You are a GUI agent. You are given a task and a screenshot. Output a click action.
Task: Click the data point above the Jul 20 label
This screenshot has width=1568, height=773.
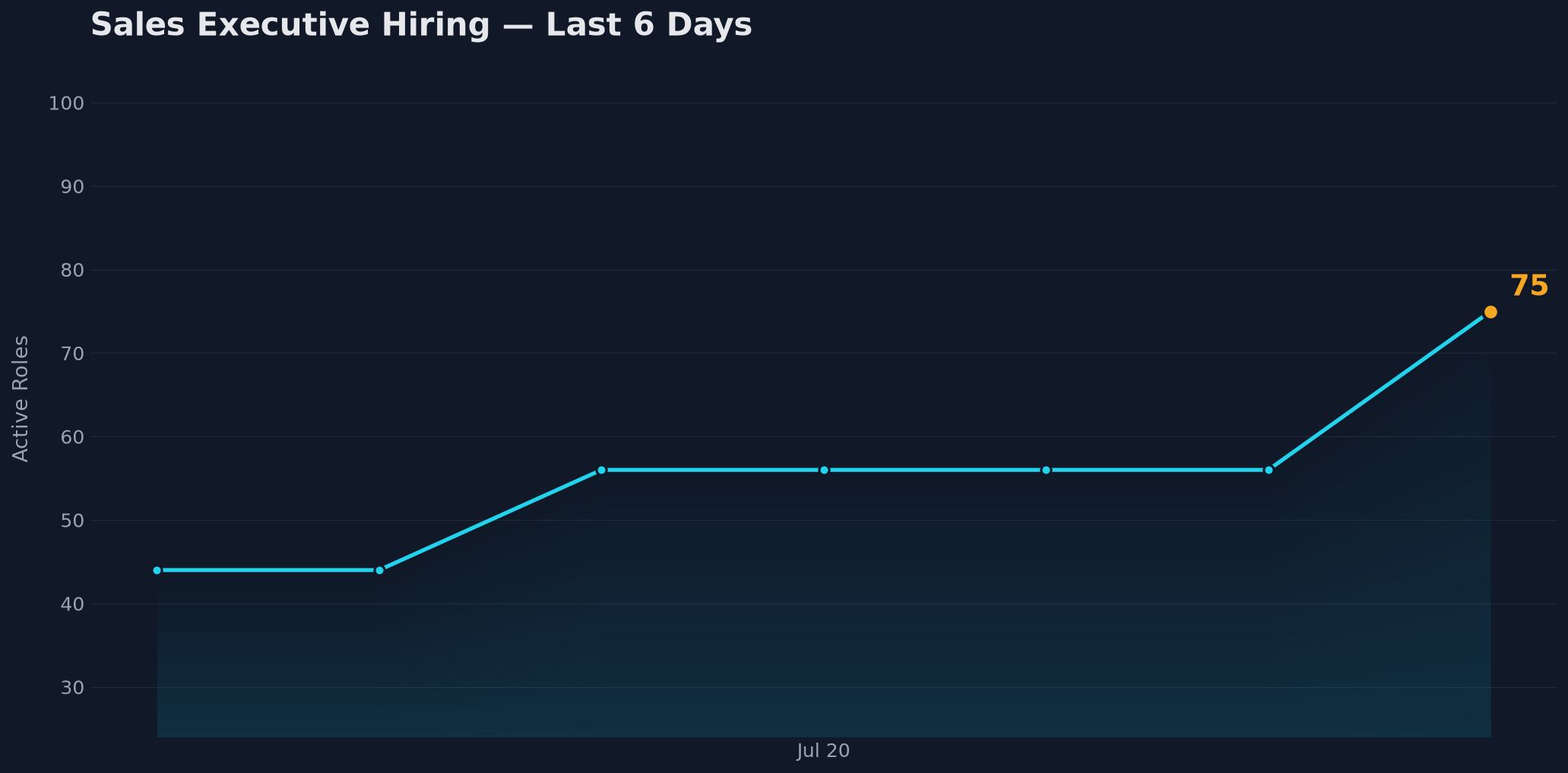pos(824,470)
